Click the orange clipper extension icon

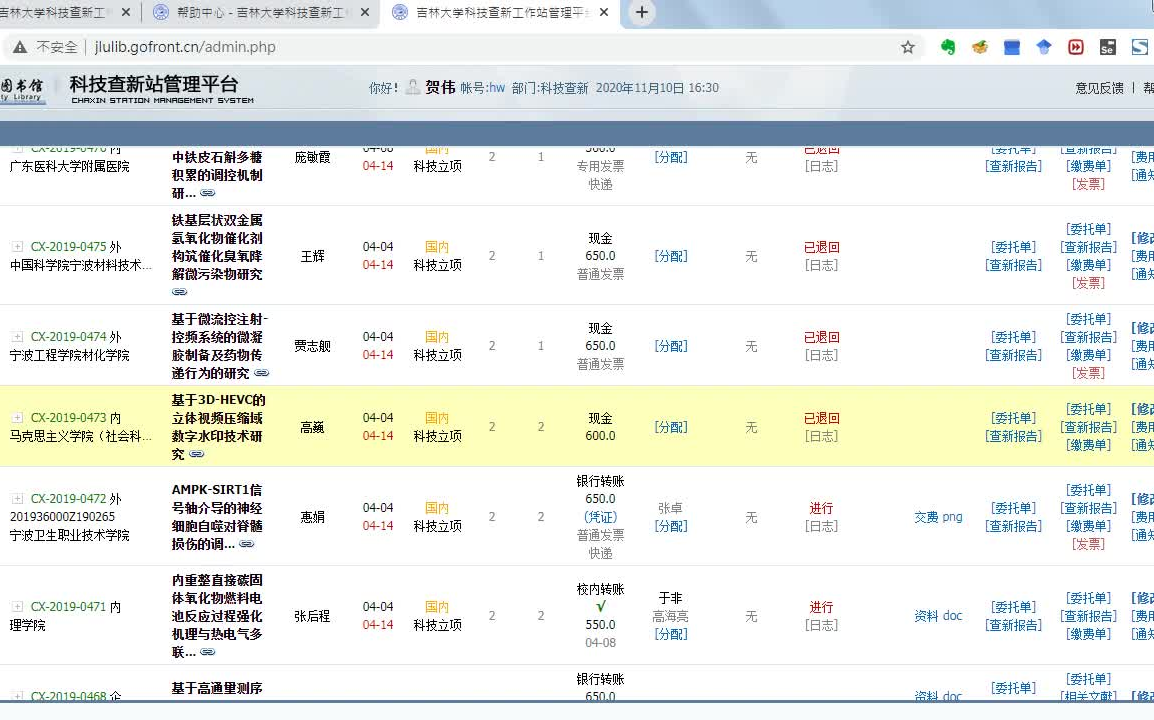pyautogui.click(x=979, y=46)
